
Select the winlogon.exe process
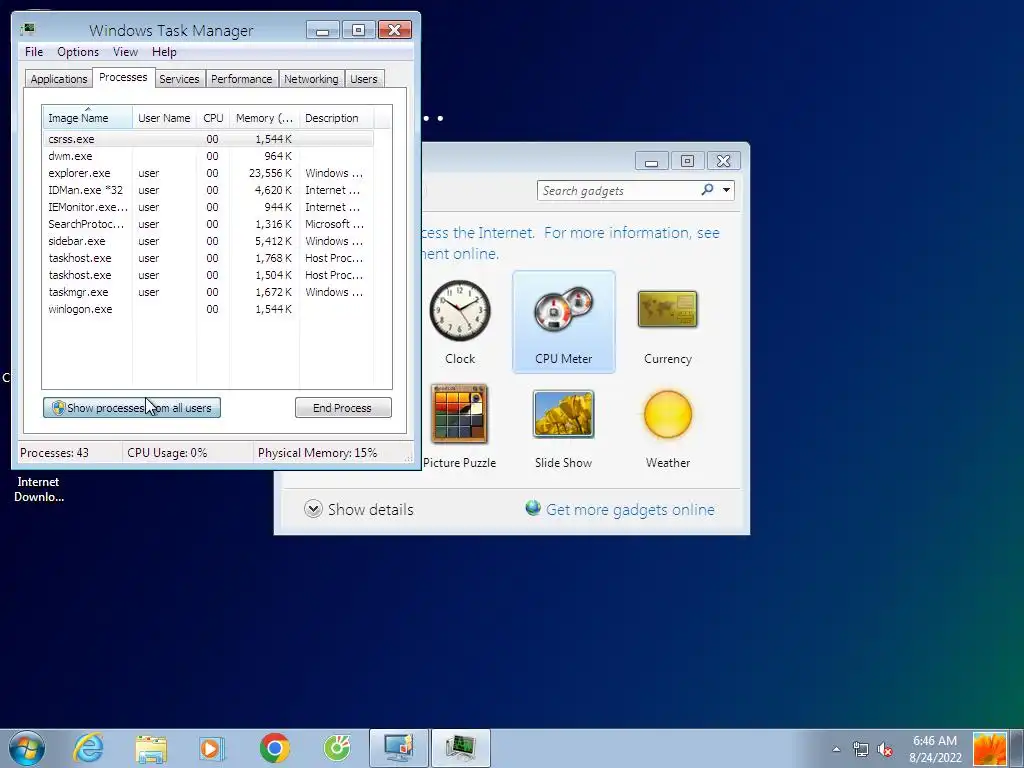[x=208, y=309]
